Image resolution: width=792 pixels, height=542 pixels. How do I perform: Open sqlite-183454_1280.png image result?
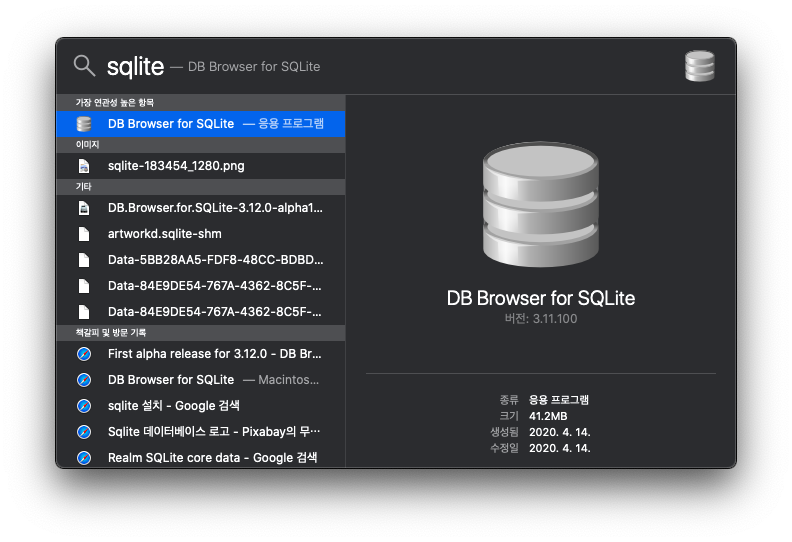coord(201,166)
